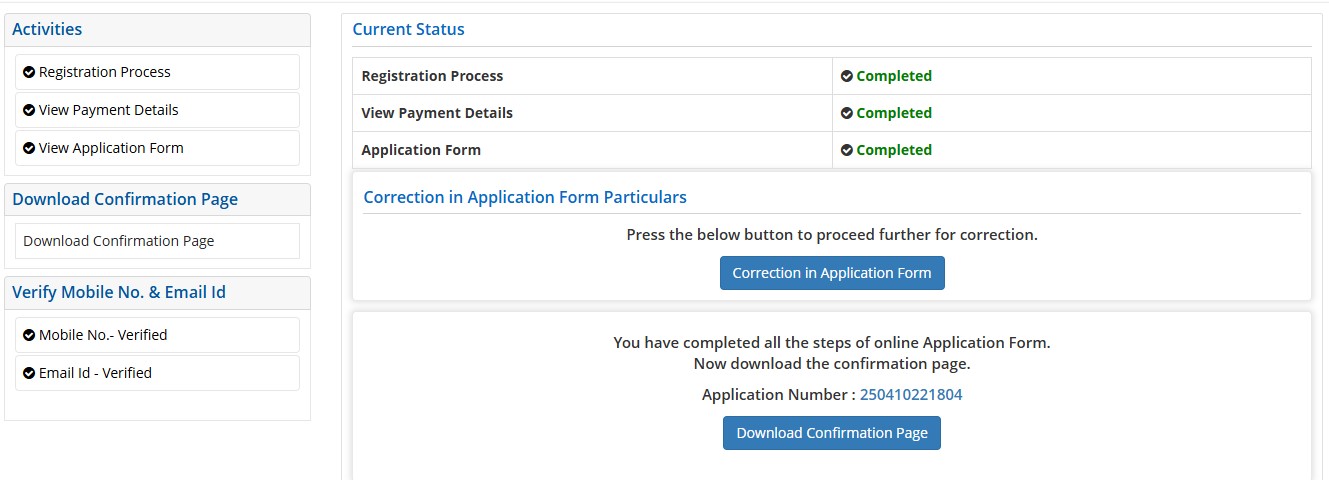This screenshot has height=480, width=1329.
Task: Click the Current Status panel heading
Action: pos(408,29)
